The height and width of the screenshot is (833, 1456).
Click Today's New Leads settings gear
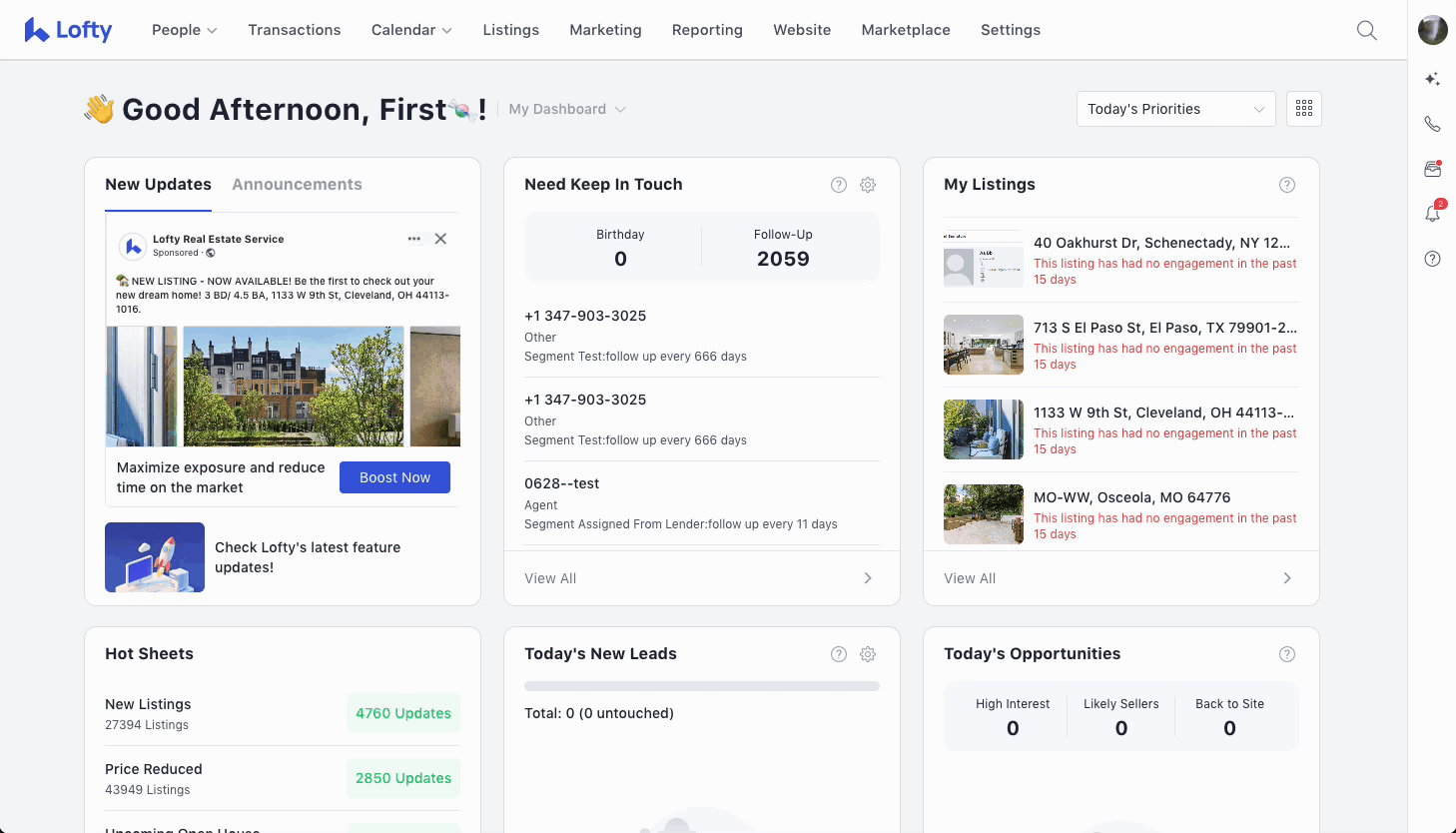tap(868, 654)
